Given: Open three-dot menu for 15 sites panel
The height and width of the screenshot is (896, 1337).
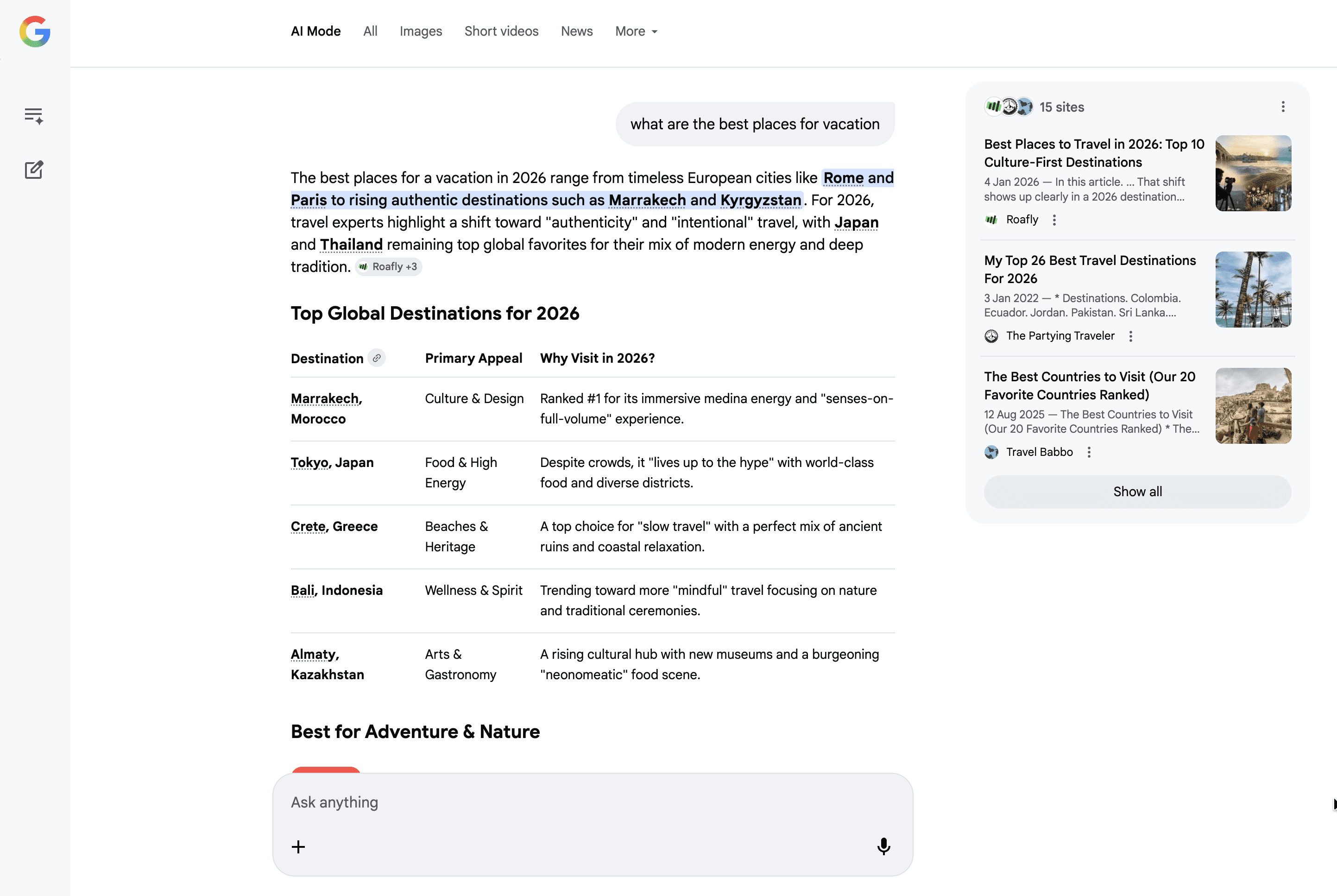Looking at the screenshot, I should pos(1283,107).
